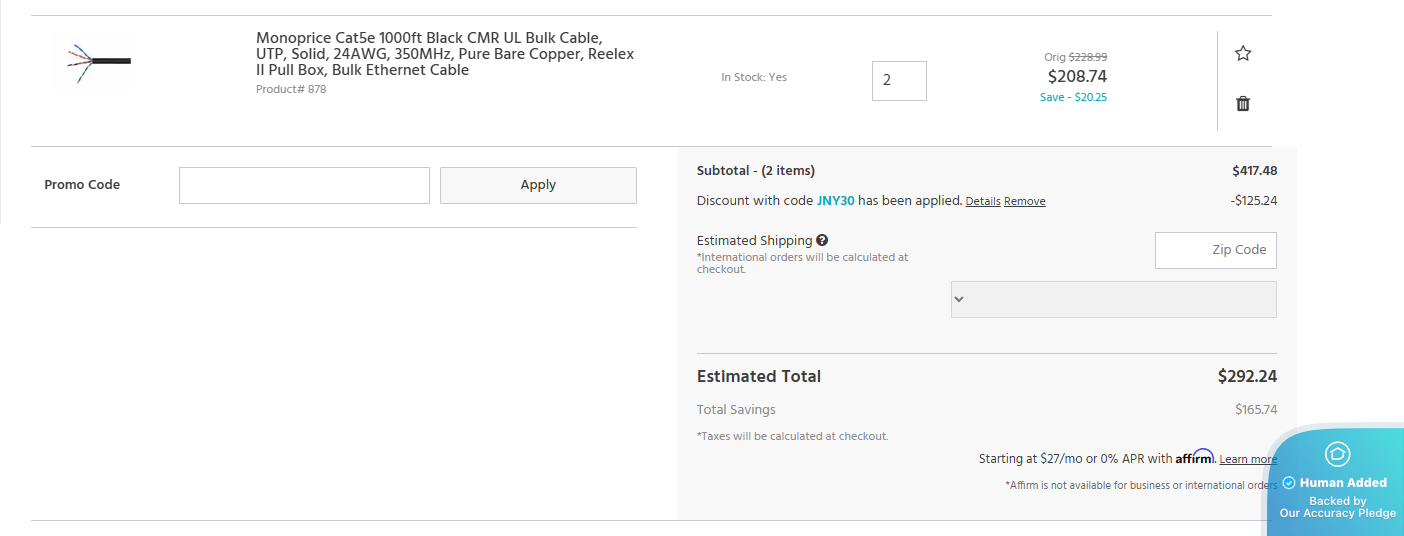The width and height of the screenshot is (1404, 536).
Task: Click the Affirm logo
Action: pos(1195,458)
